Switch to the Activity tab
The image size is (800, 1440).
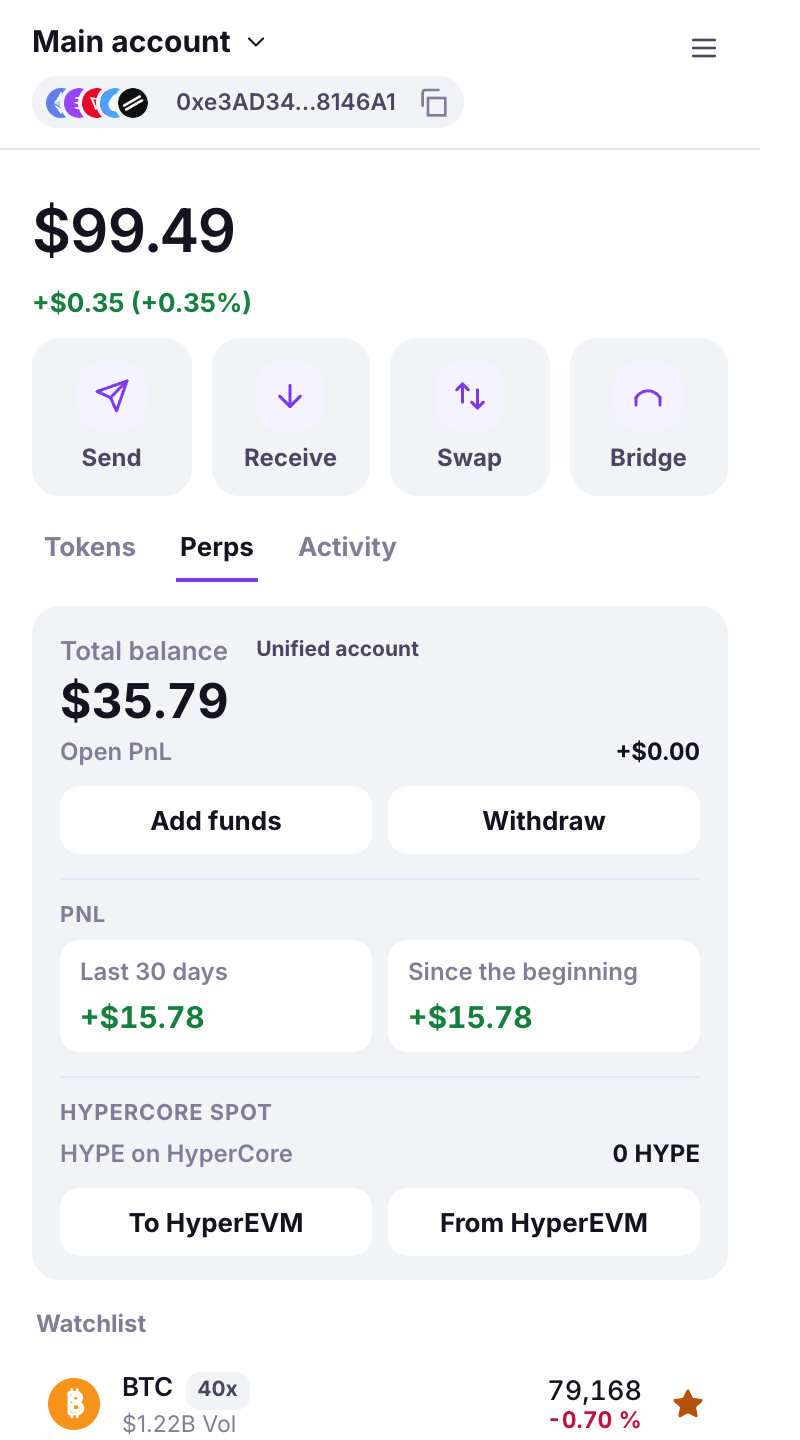(347, 547)
